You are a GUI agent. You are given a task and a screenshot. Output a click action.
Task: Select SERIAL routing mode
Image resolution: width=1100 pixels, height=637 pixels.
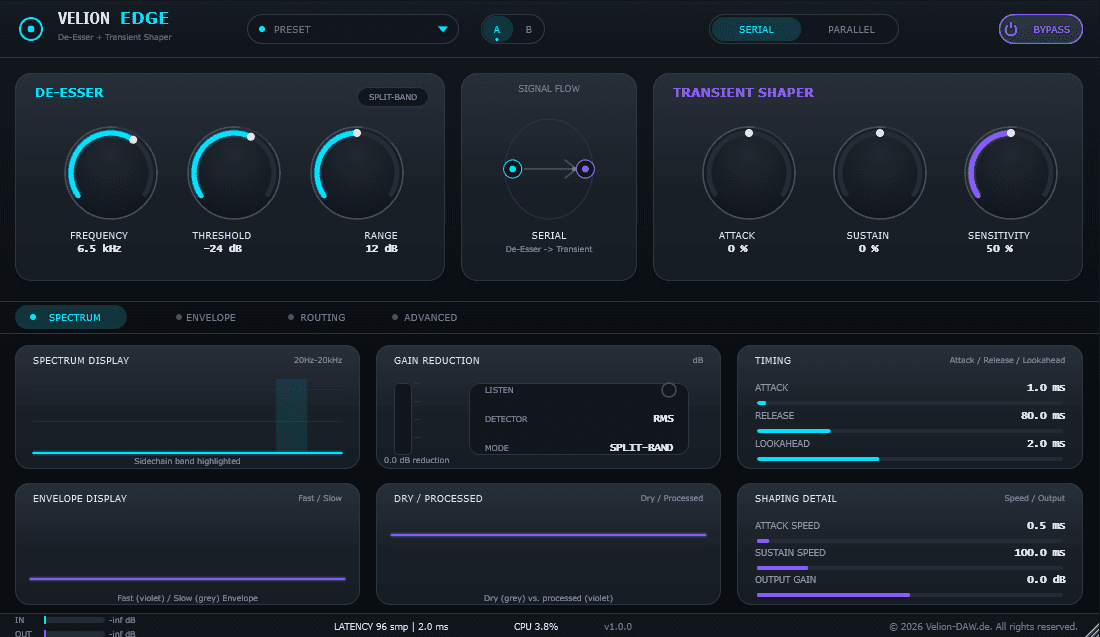(756, 29)
